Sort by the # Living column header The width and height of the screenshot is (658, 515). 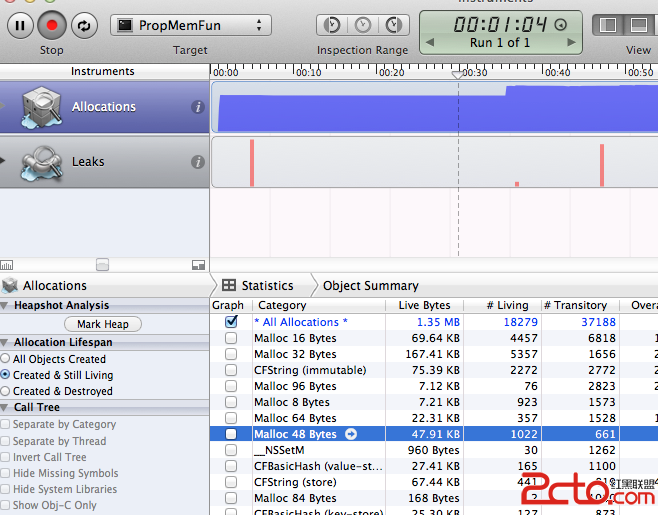tap(502, 305)
